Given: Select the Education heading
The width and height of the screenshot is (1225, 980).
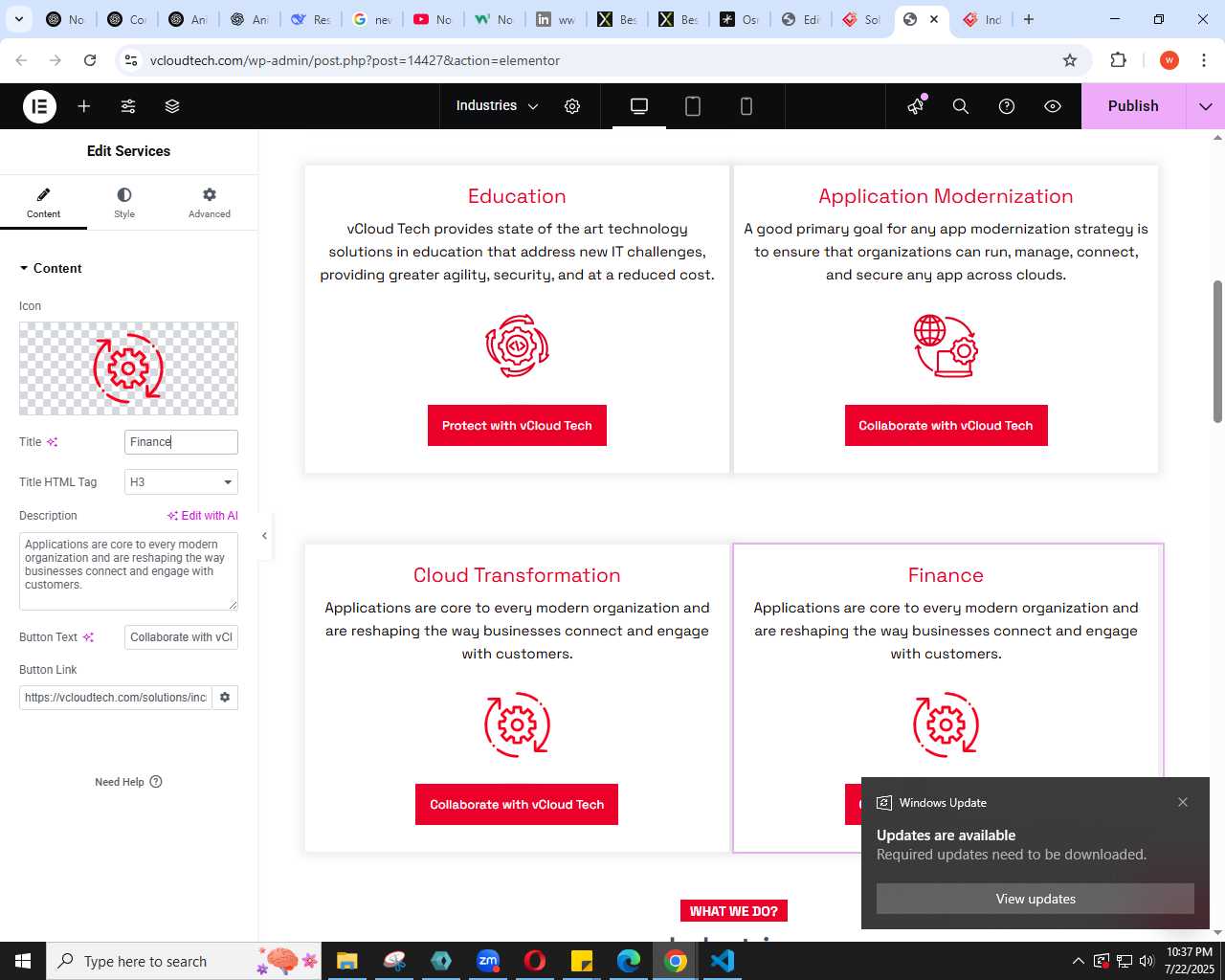Looking at the screenshot, I should point(517,196).
